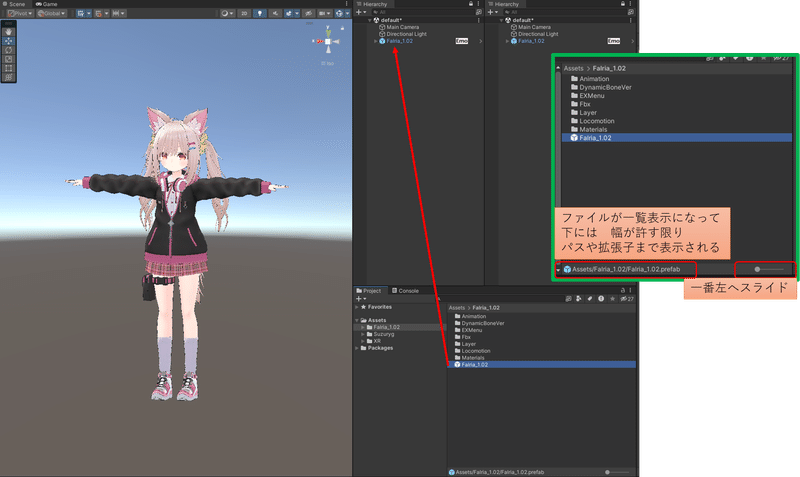This screenshot has height=477, width=800.
Task: Select the left Hierarchy tab
Action: [x=372, y=4]
